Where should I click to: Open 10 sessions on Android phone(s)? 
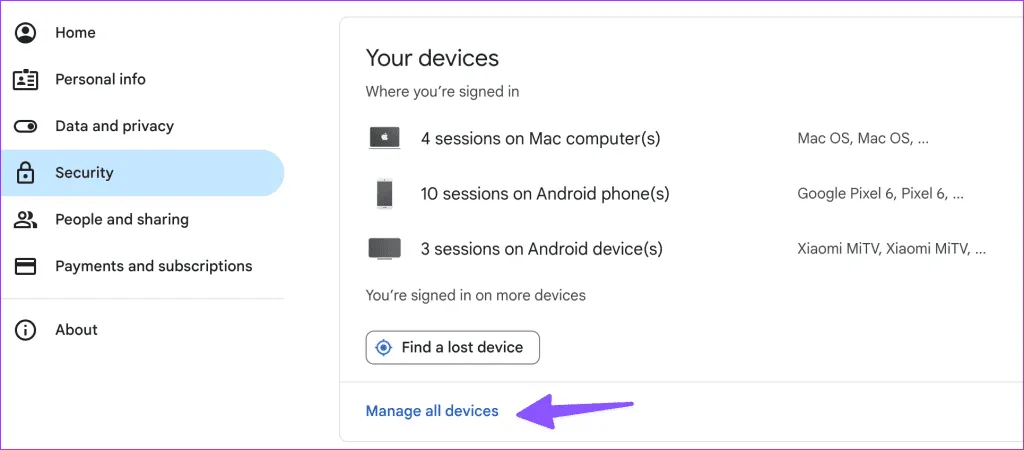coord(545,194)
